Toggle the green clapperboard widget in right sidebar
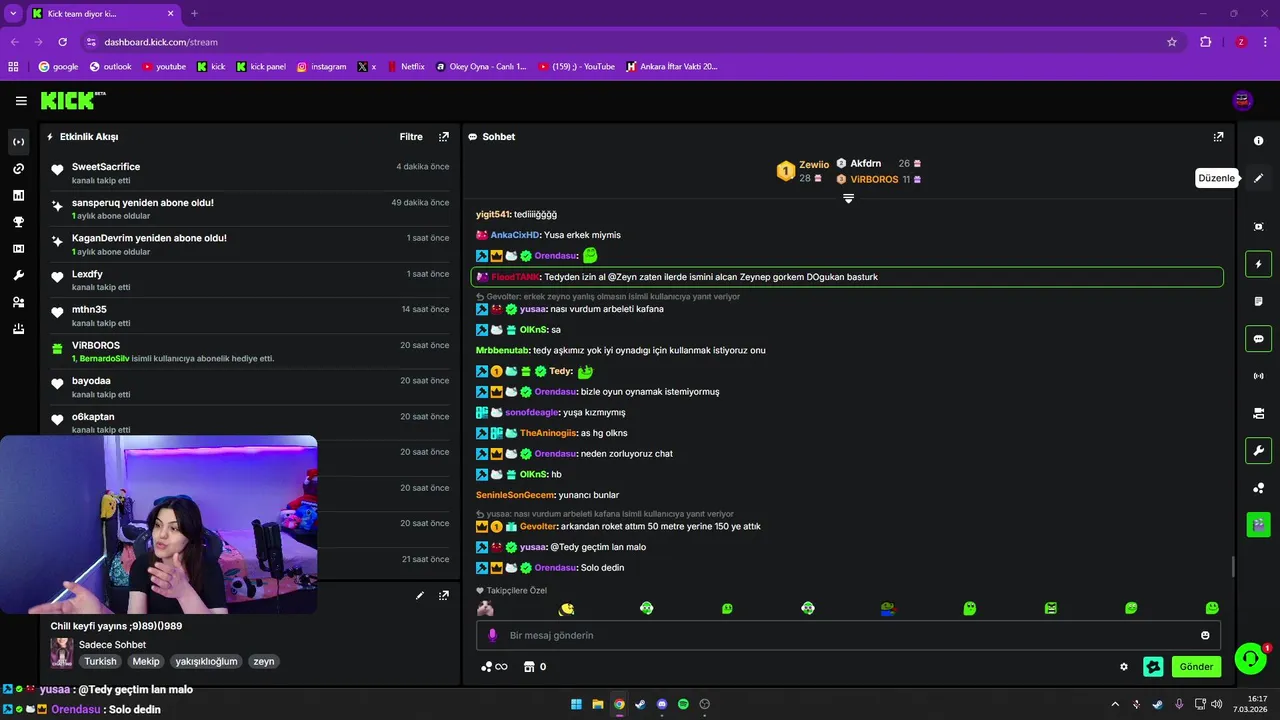Image resolution: width=1280 pixels, height=720 pixels. (1259, 523)
